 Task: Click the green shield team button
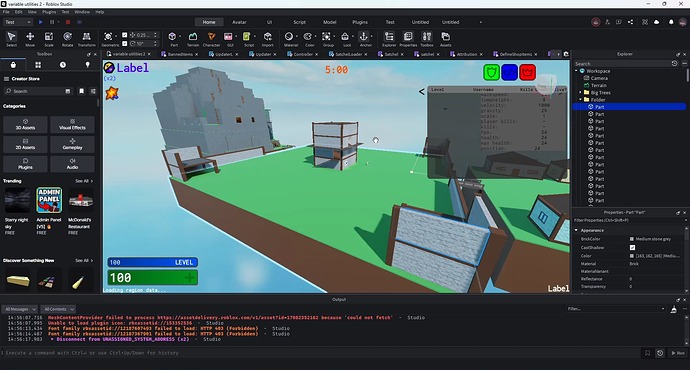tap(491, 72)
